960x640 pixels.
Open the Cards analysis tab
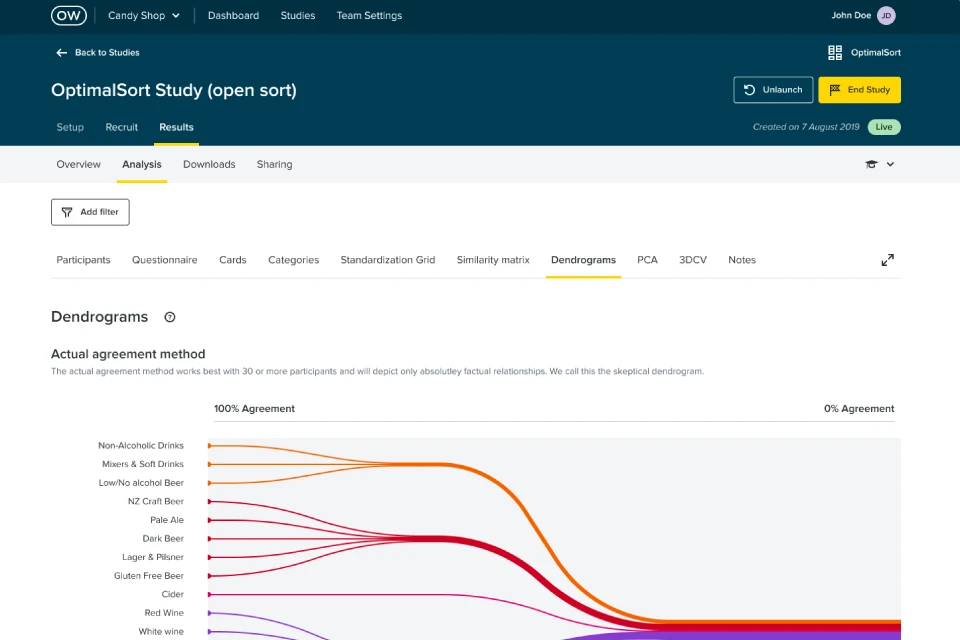233,260
